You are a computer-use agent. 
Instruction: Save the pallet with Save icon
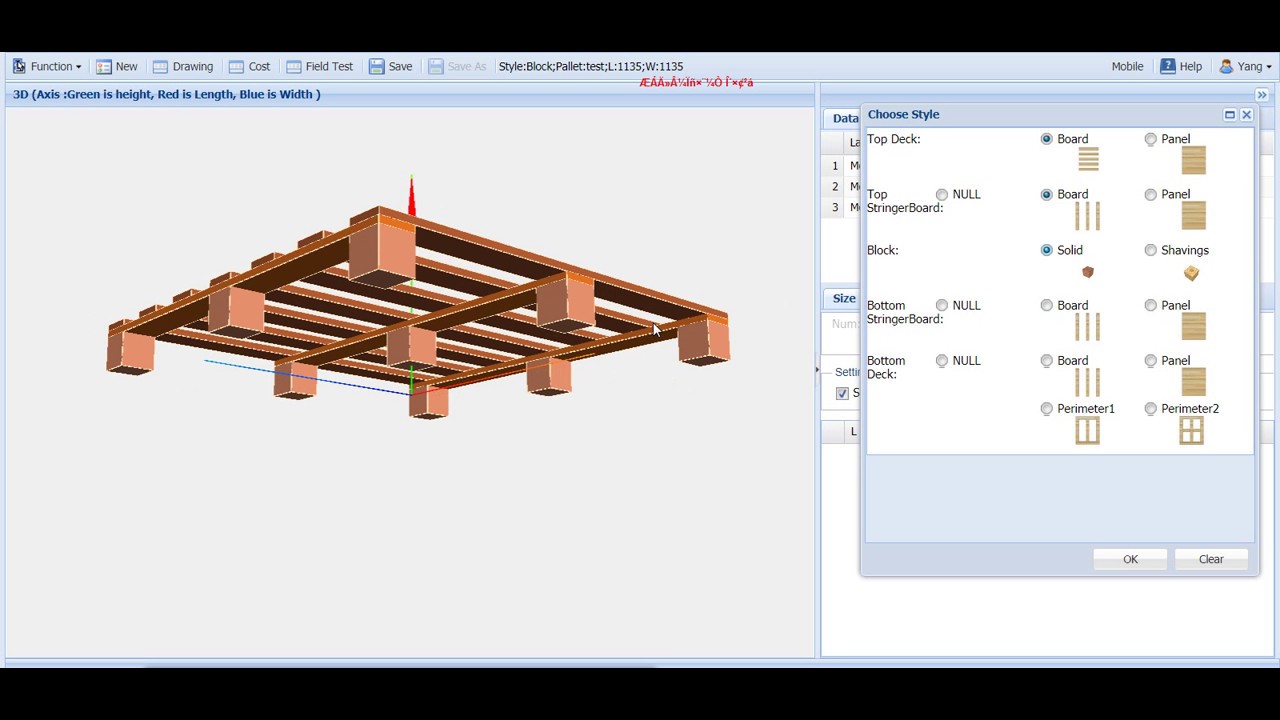pyautogui.click(x=377, y=67)
